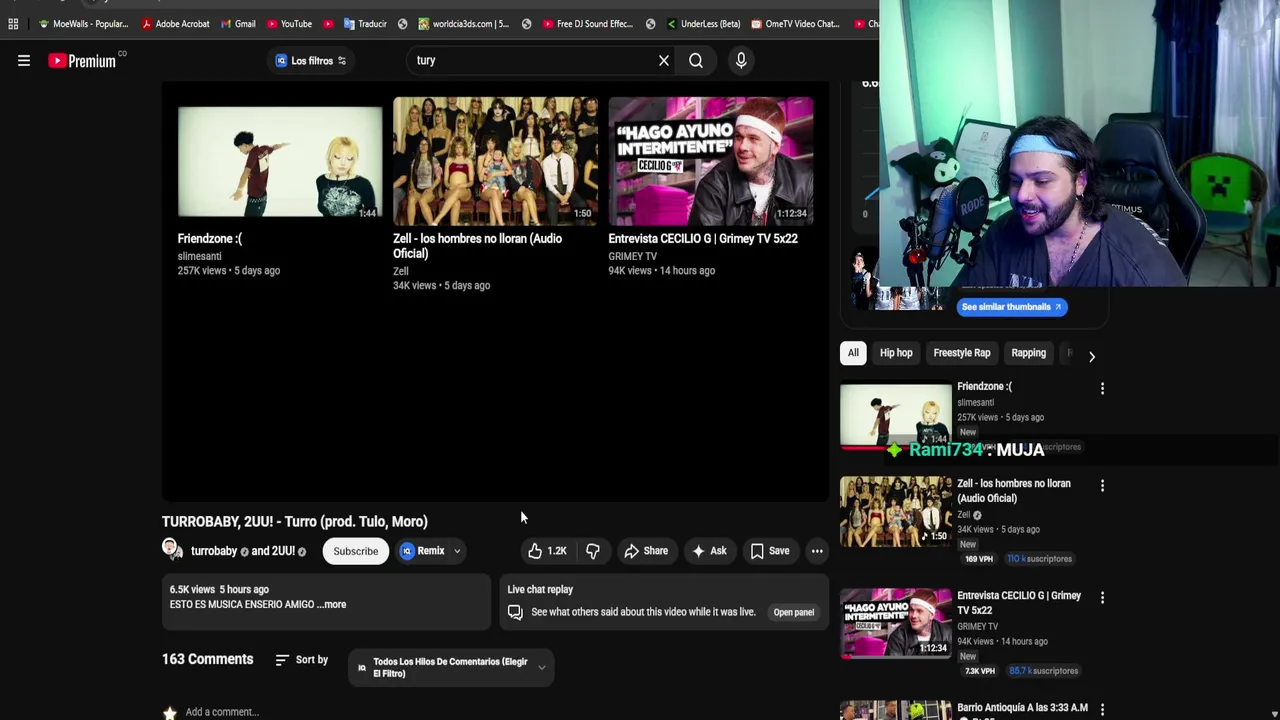
Task: Select the All filter chip
Action: coord(853,353)
